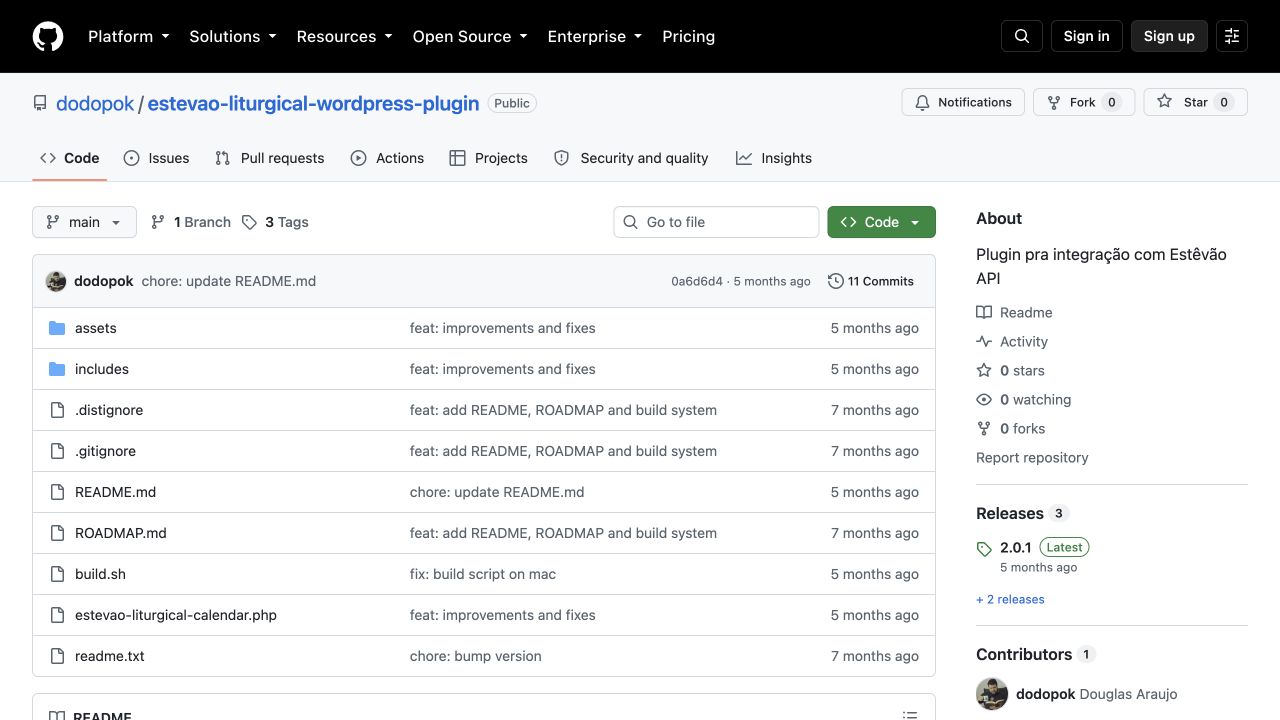This screenshot has height=720, width=1280.
Task: Click the clock history icon beside 11 Commits
Action: click(836, 281)
